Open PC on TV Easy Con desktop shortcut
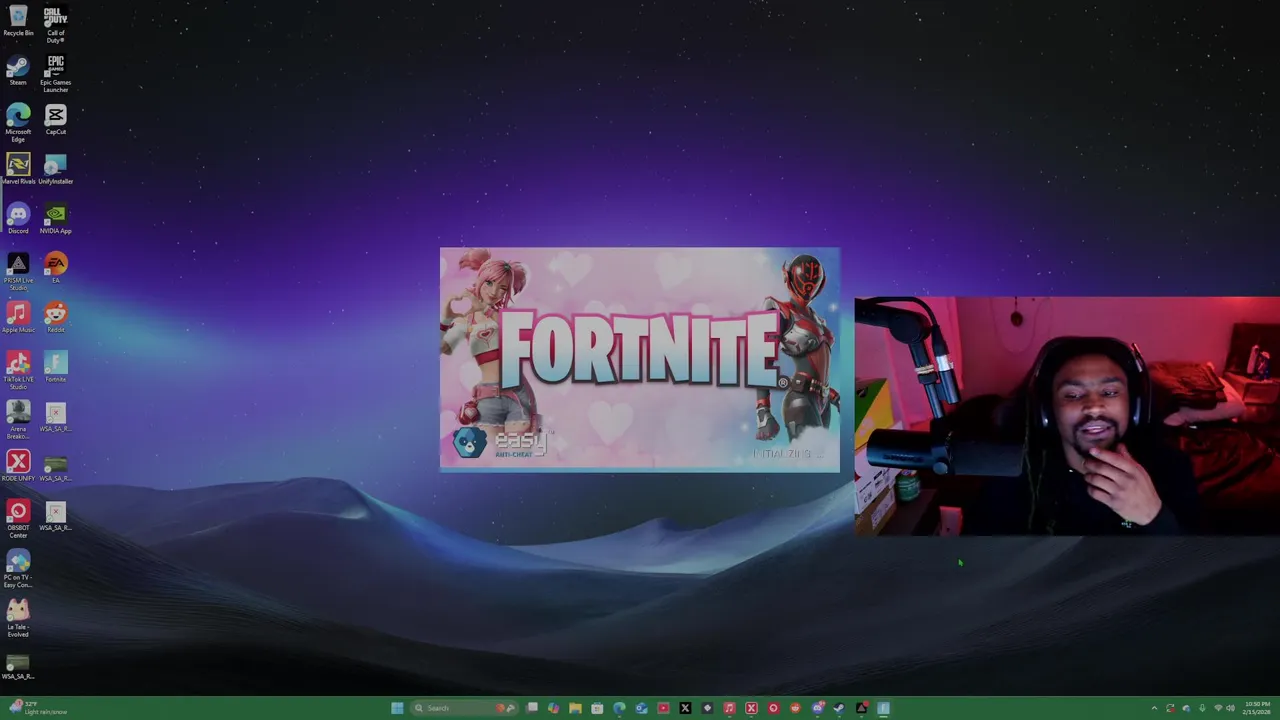This screenshot has width=1280, height=720. click(x=18, y=568)
